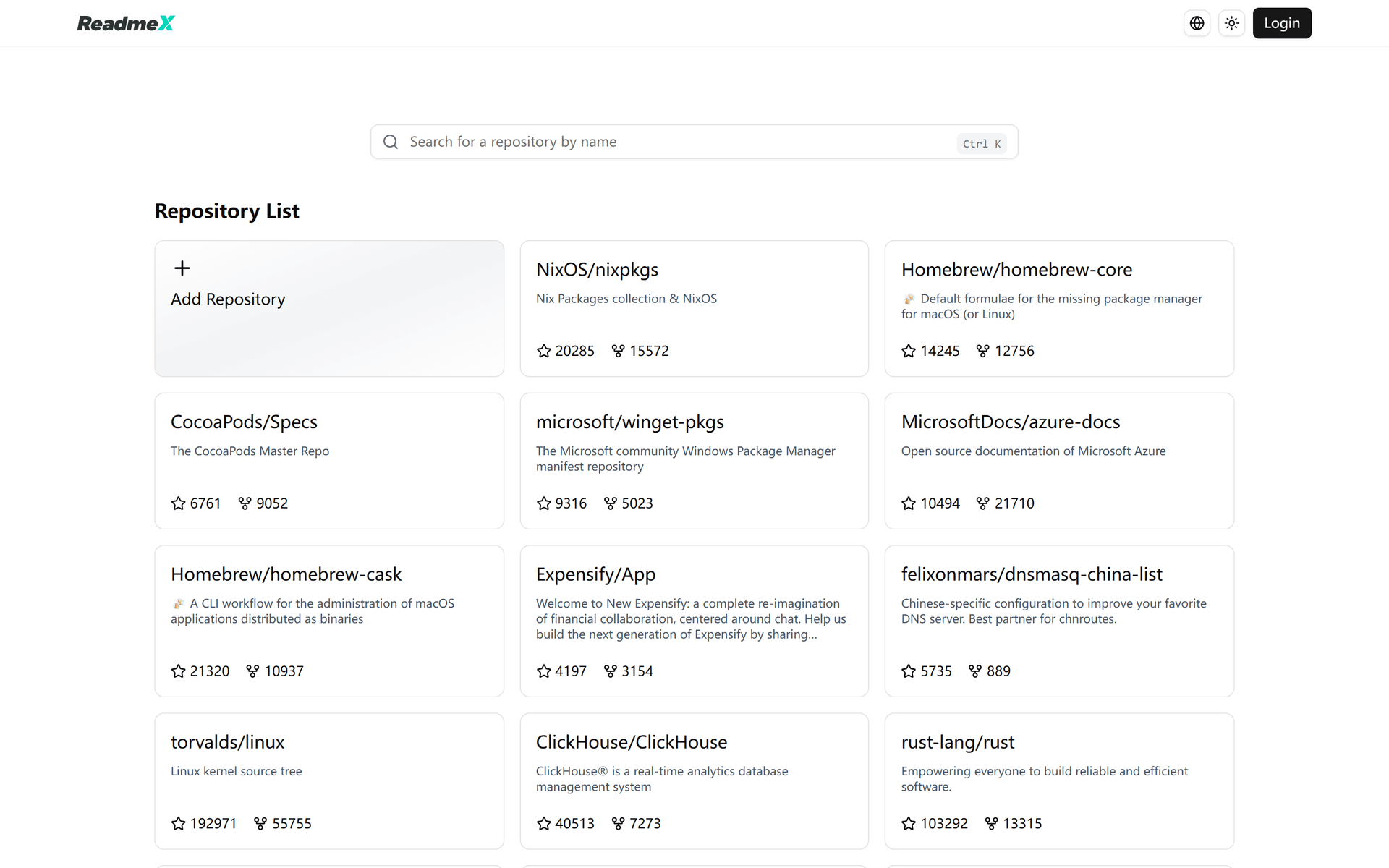This screenshot has height=868, width=1389.
Task: Click the star icon on rust-lang/rust
Action: coord(909,824)
